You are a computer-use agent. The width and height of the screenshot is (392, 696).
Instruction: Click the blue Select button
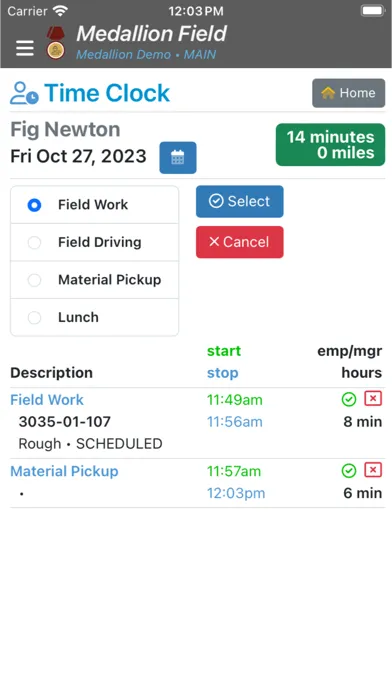click(240, 202)
